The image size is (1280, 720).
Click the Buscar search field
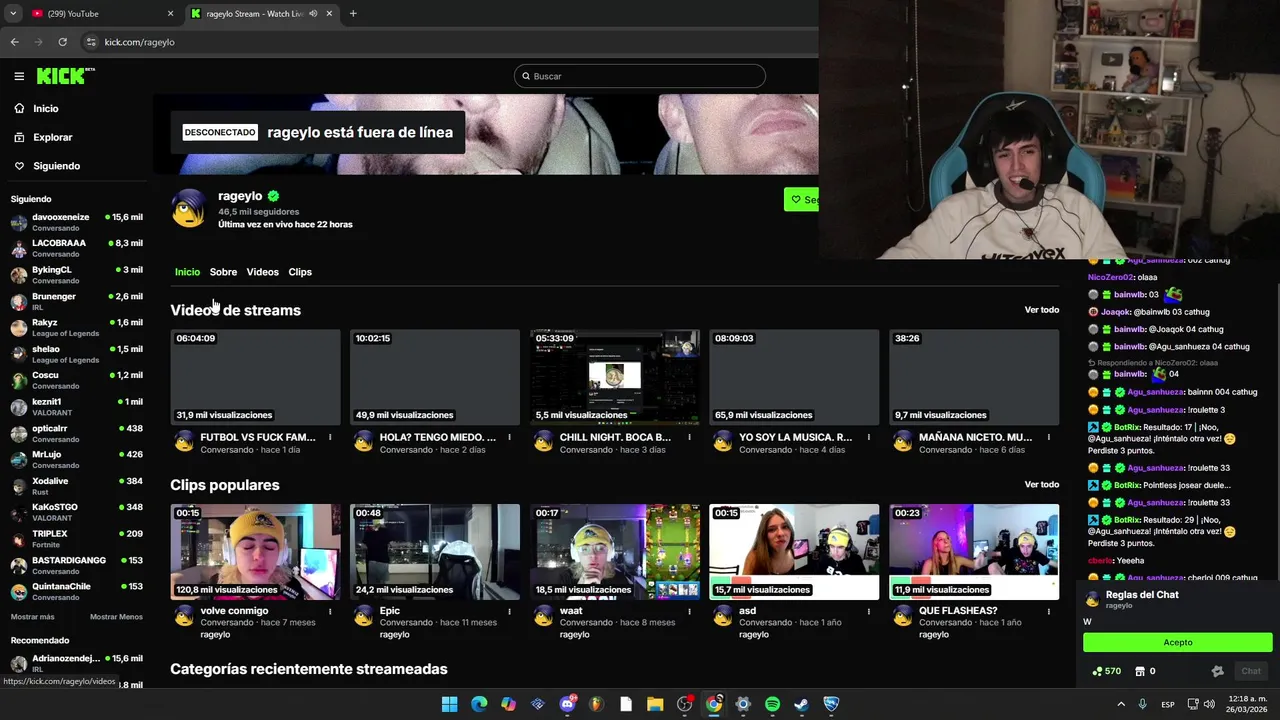[640, 76]
